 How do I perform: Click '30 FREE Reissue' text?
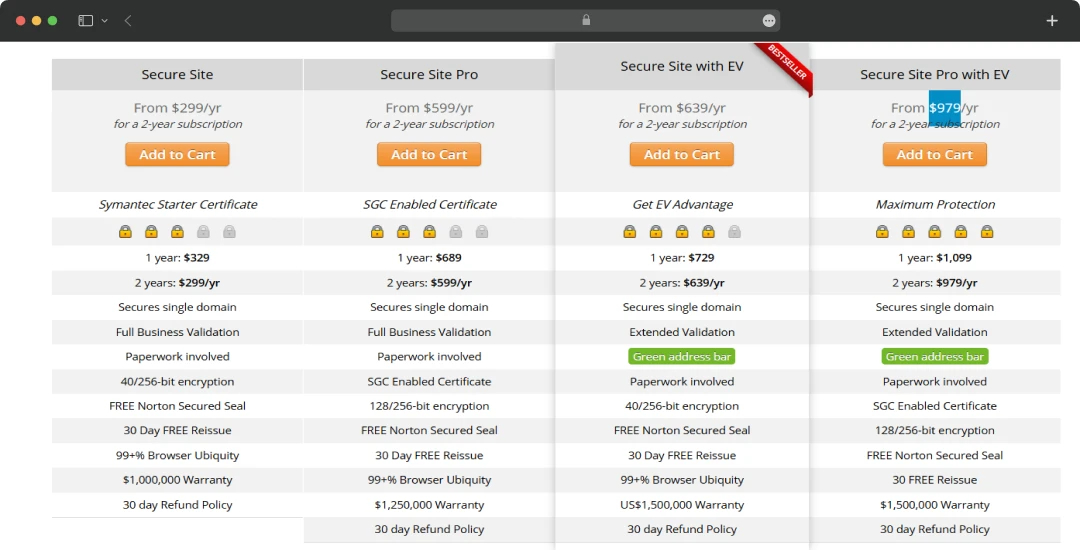tap(935, 480)
